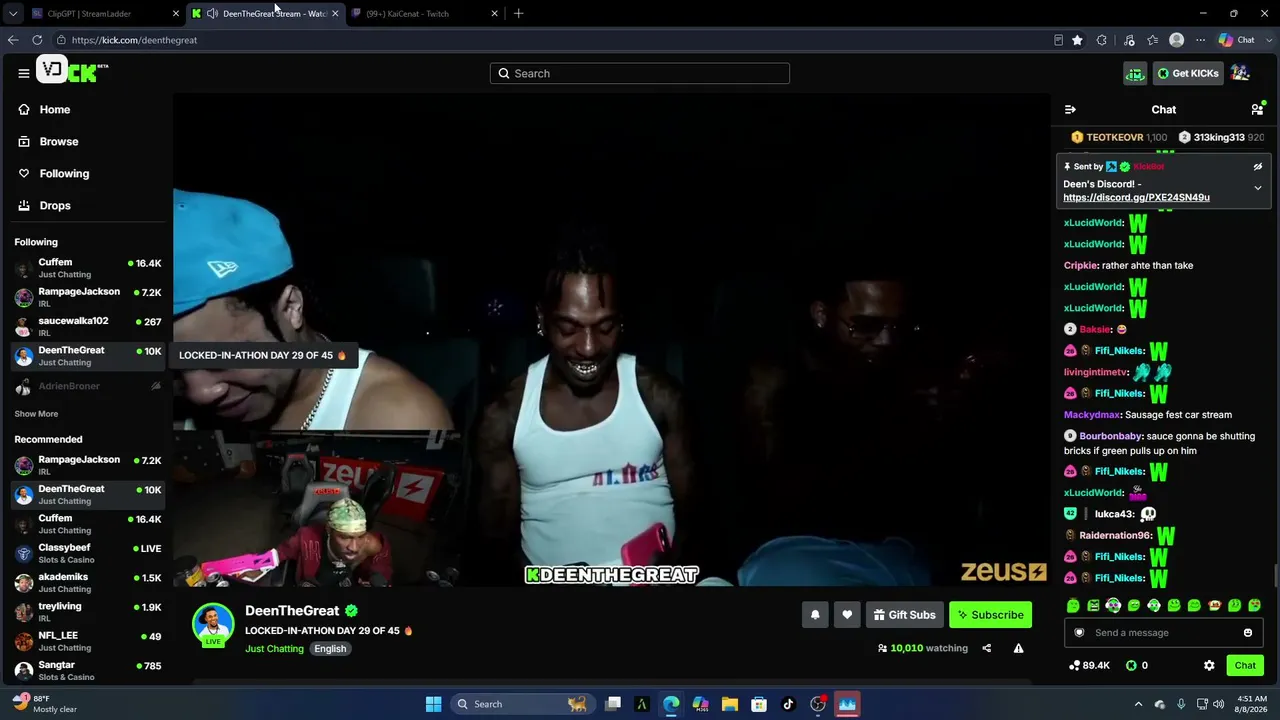
Task: Open the offline AdrienBroner channel
Action: [x=88, y=386]
